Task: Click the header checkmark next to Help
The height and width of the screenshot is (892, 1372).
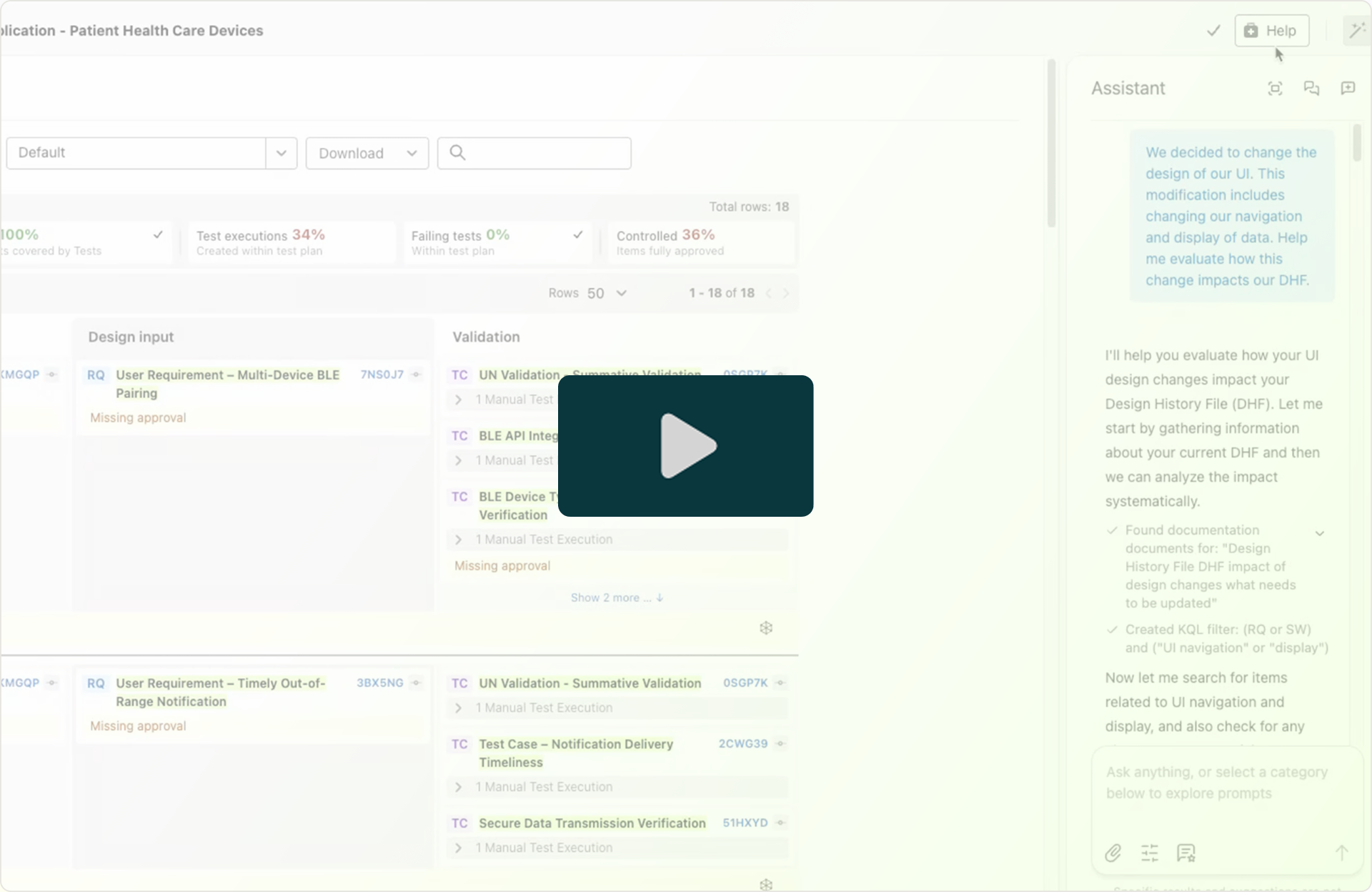Action: click(1213, 31)
